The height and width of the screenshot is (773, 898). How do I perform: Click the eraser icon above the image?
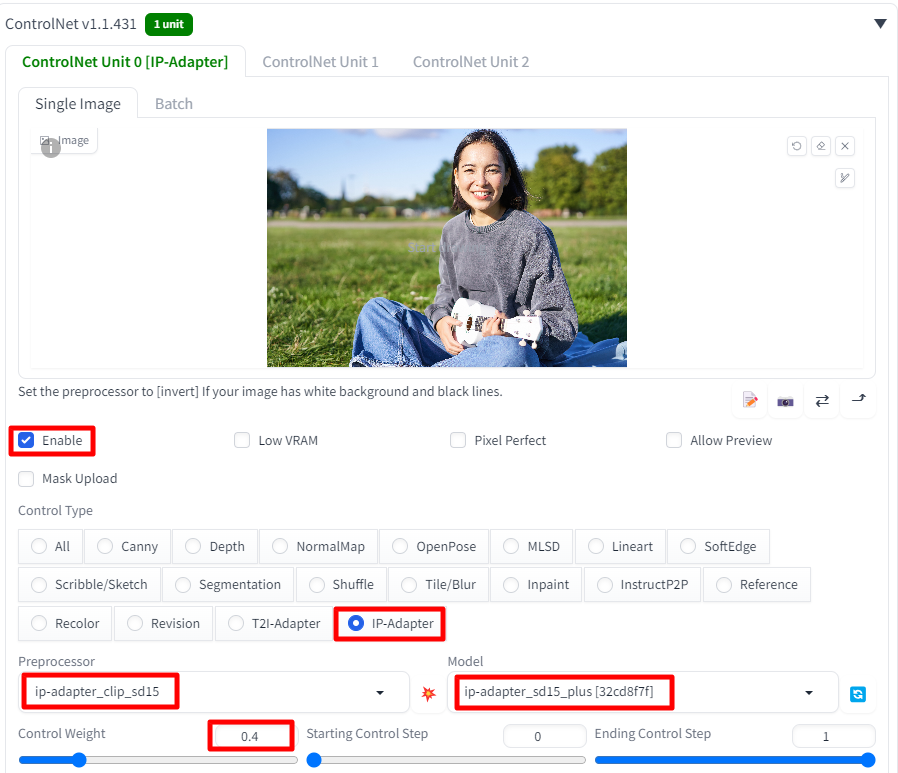point(821,146)
